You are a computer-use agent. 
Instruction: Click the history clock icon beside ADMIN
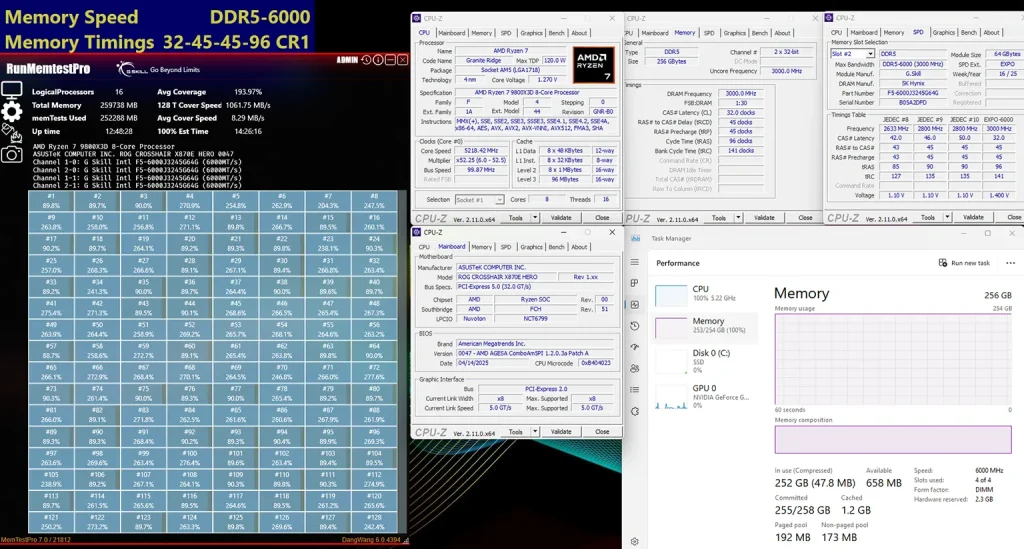[366, 60]
